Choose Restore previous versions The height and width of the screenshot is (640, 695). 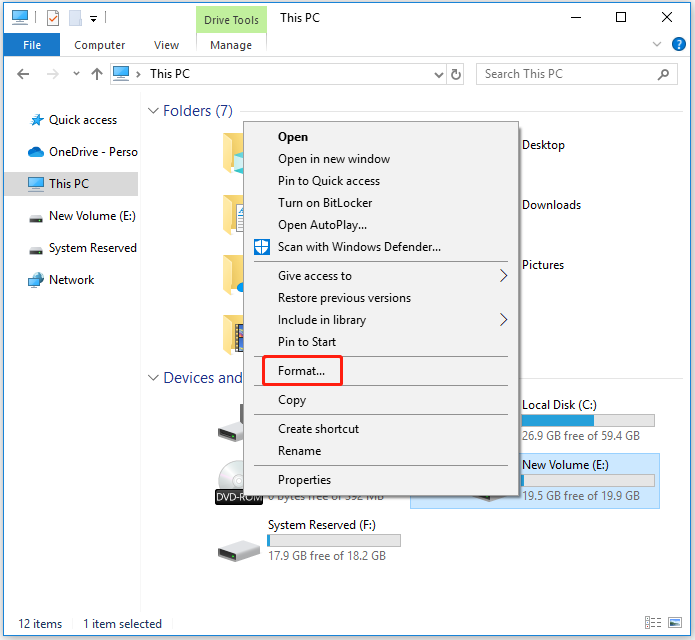coord(381,298)
